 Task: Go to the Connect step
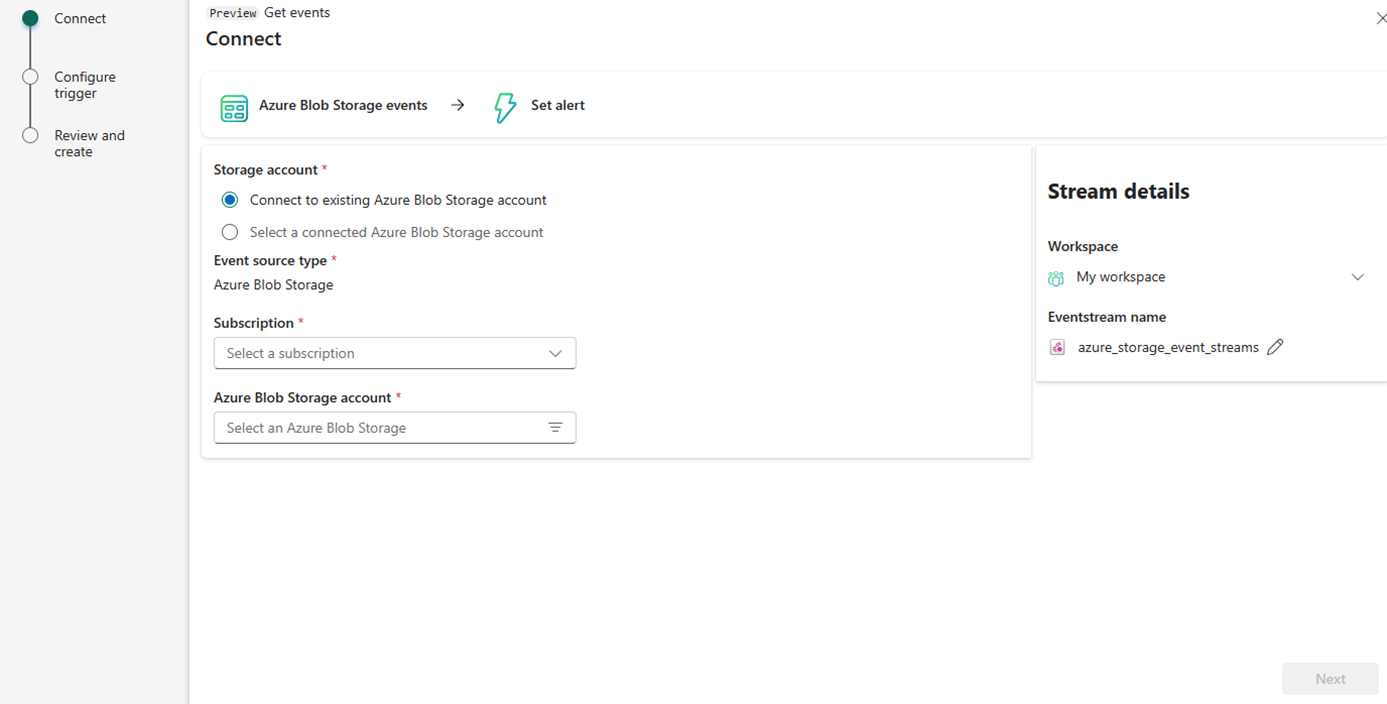coord(80,19)
